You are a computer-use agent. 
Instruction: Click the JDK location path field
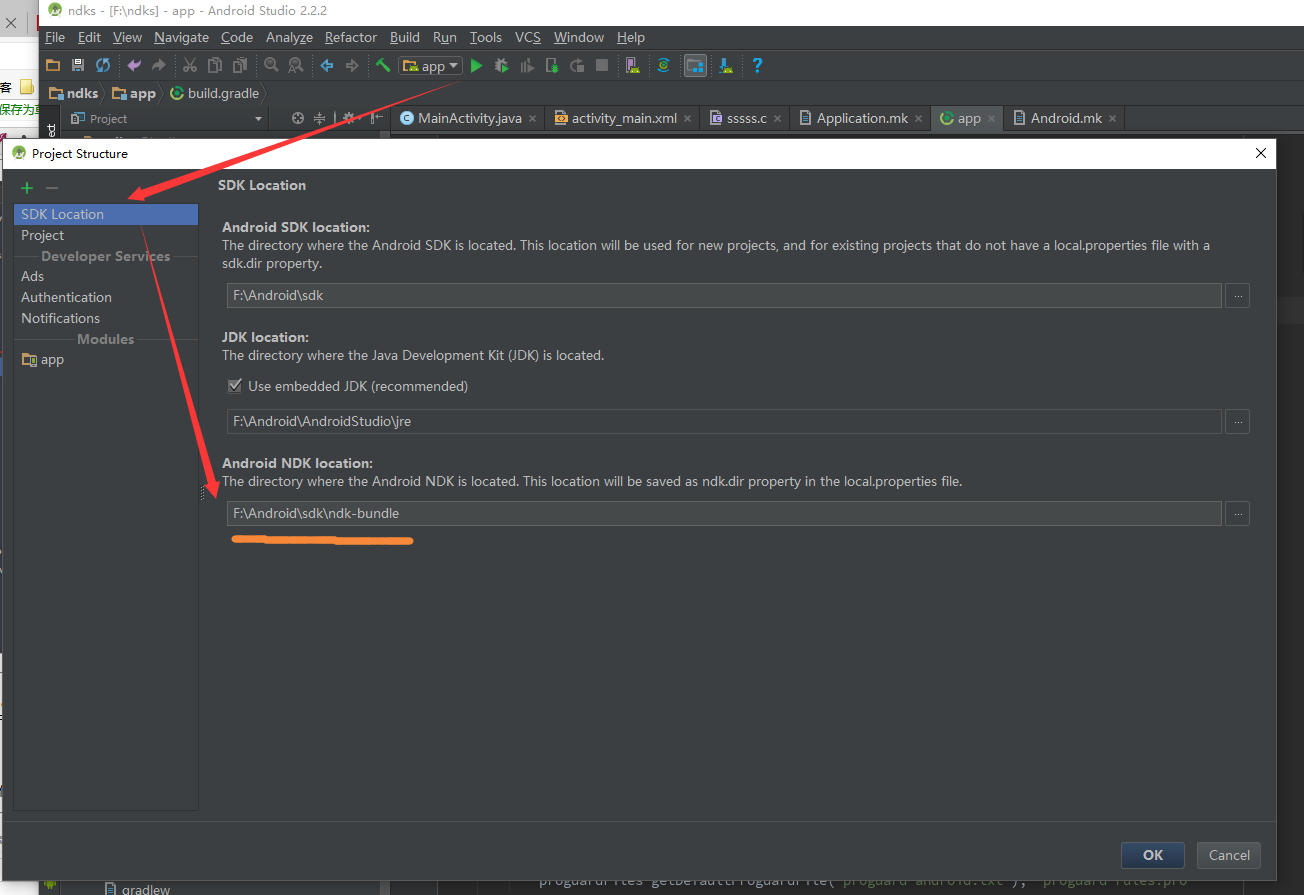(x=724, y=422)
